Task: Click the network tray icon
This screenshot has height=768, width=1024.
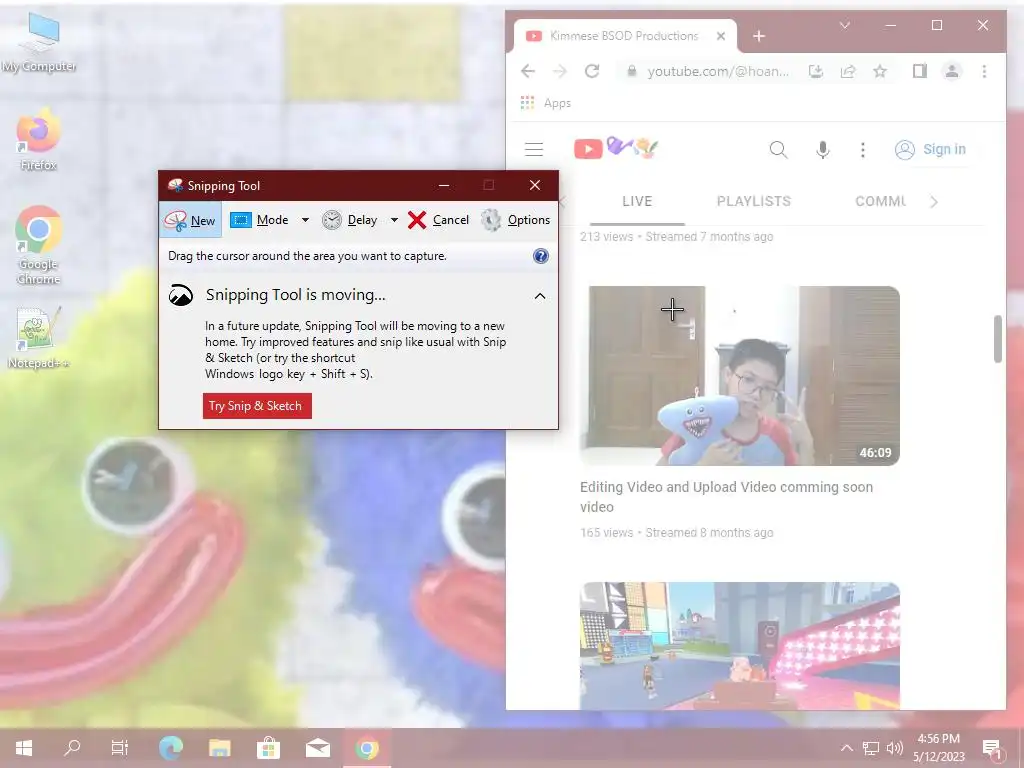Action: click(x=871, y=748)
